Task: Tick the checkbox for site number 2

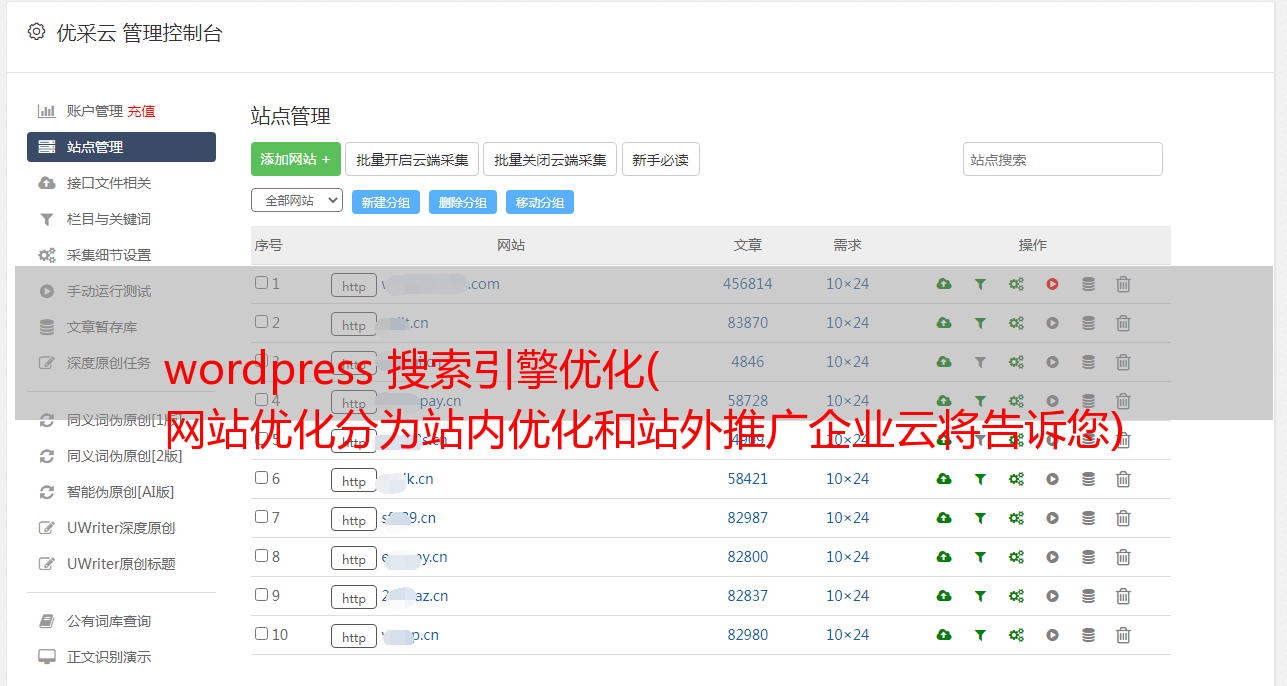Action: point(261,322)
